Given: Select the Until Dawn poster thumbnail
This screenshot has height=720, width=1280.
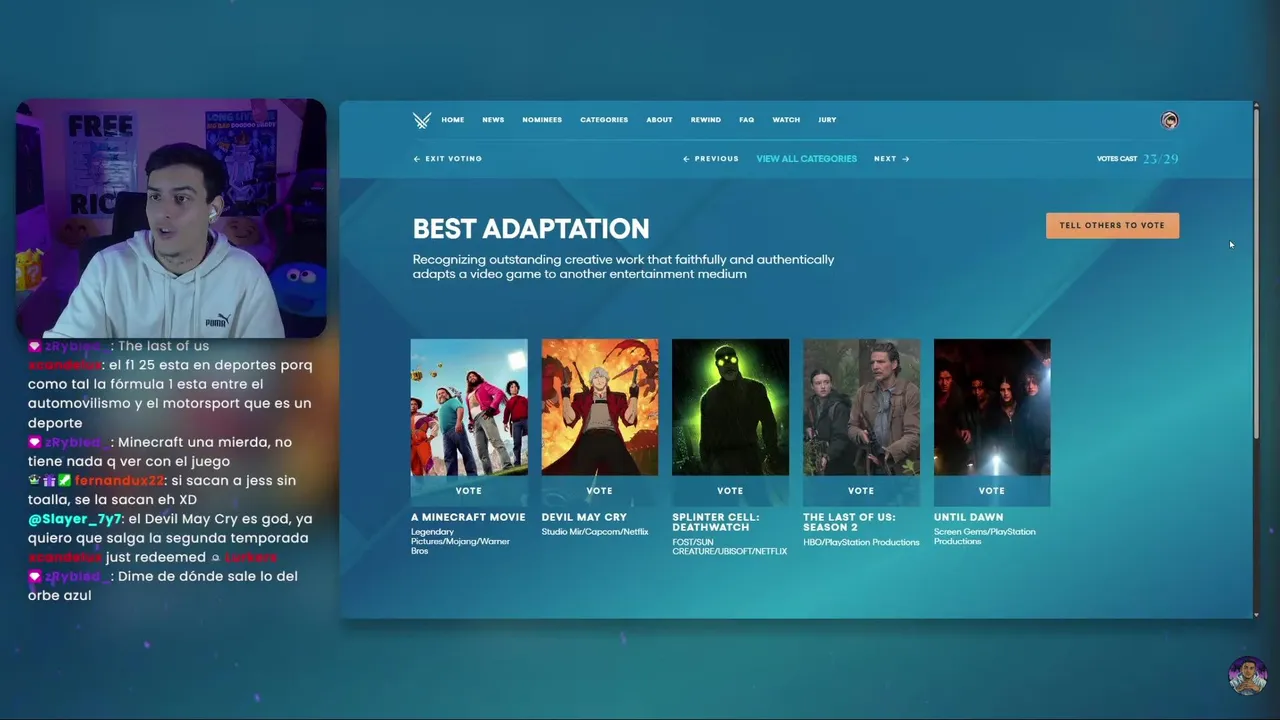Looking at the screenshot, I should pyautogui.click(x=992, y=407).
